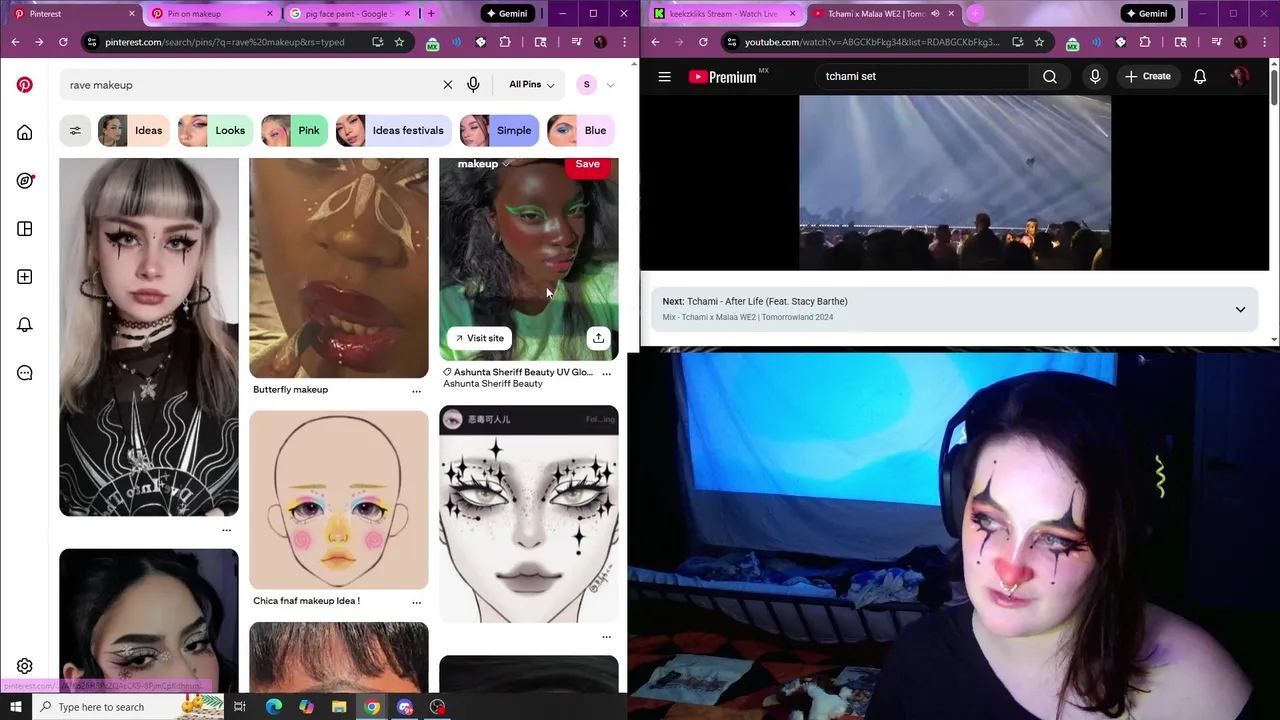Open Task View on taskbar
Image resolution: width=1280 pixels, height=720 pixels.
tap(240, 707)
